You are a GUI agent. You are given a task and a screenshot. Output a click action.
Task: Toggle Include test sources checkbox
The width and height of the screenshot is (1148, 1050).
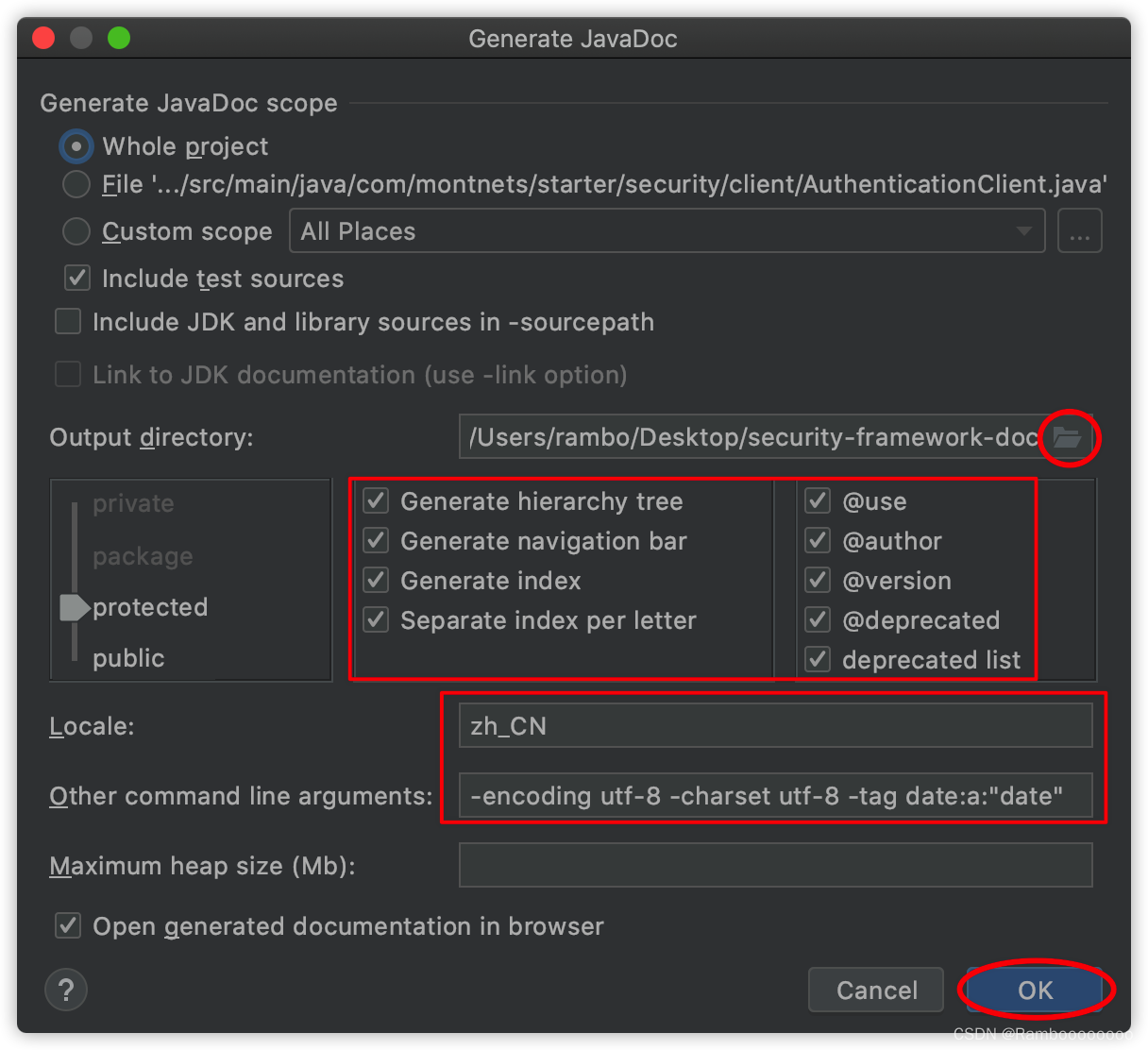(x=77, y=278)
